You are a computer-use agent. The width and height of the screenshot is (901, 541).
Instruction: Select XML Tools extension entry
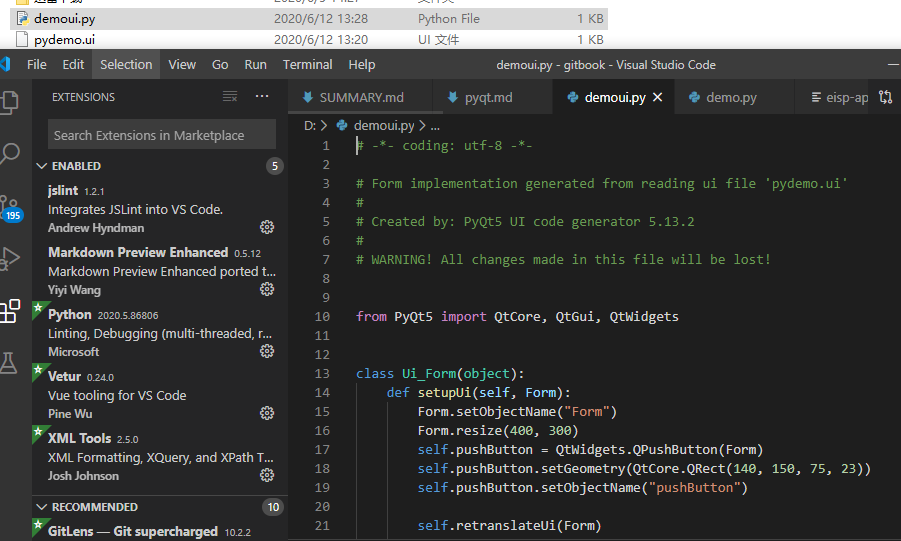(160, 457)
